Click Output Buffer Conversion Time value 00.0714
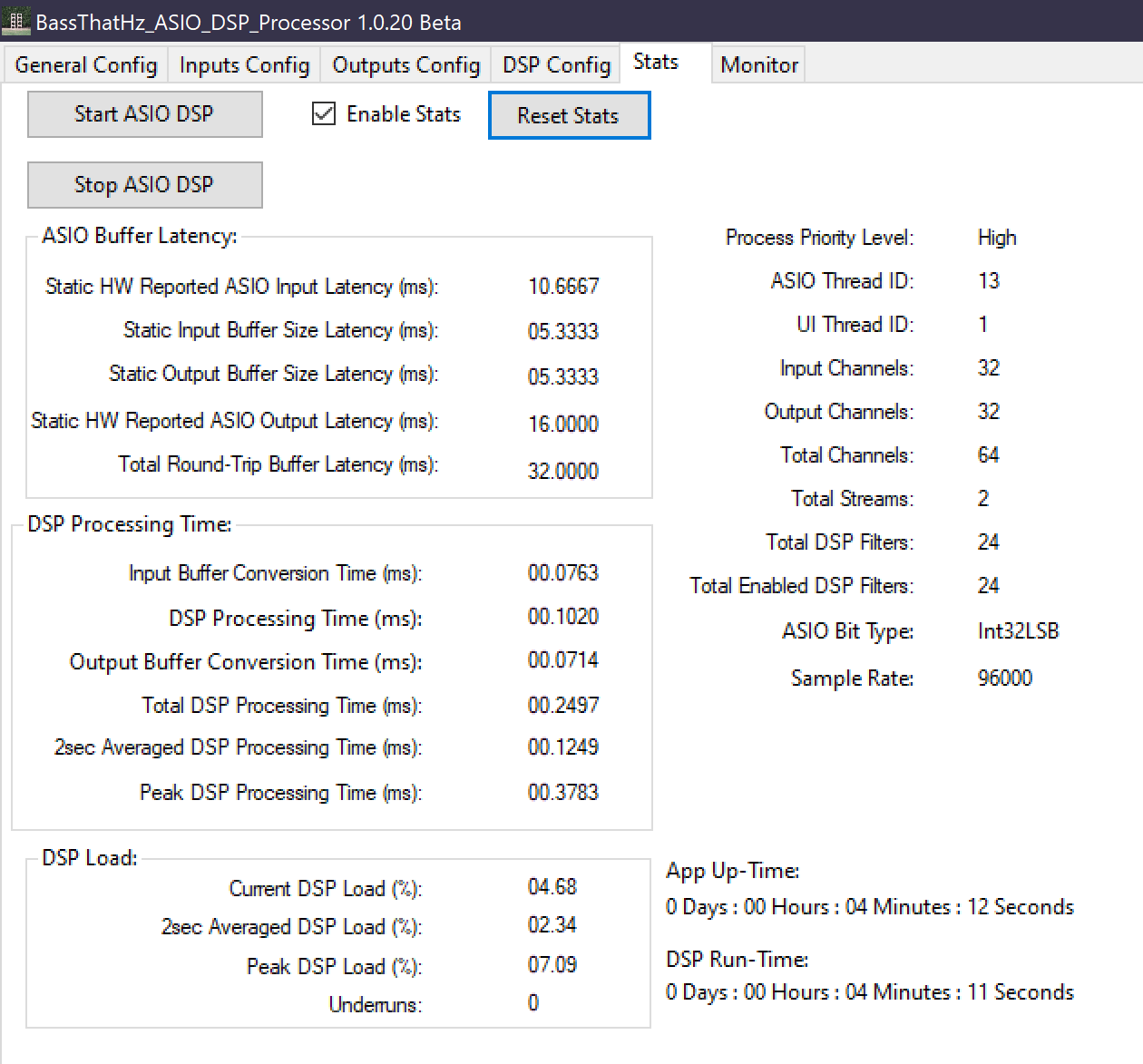1143x1064 pixels. (x=563, y=660)
